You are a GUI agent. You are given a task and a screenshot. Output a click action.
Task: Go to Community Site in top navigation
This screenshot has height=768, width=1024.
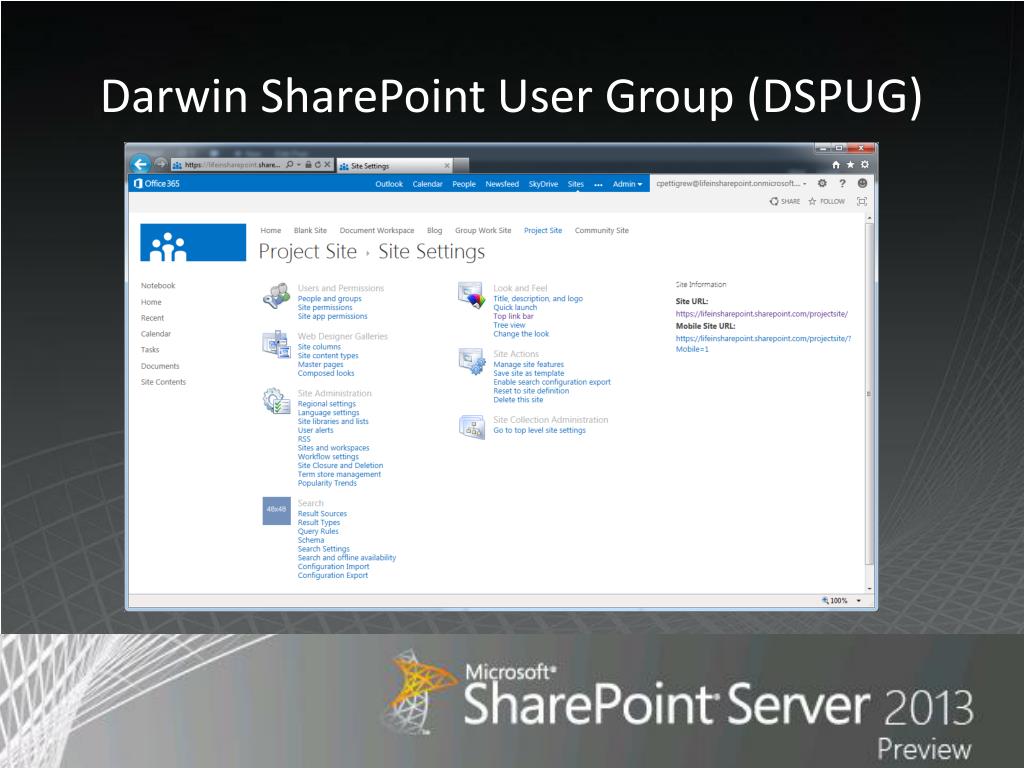pyautogui.click(x=601, y=231)
